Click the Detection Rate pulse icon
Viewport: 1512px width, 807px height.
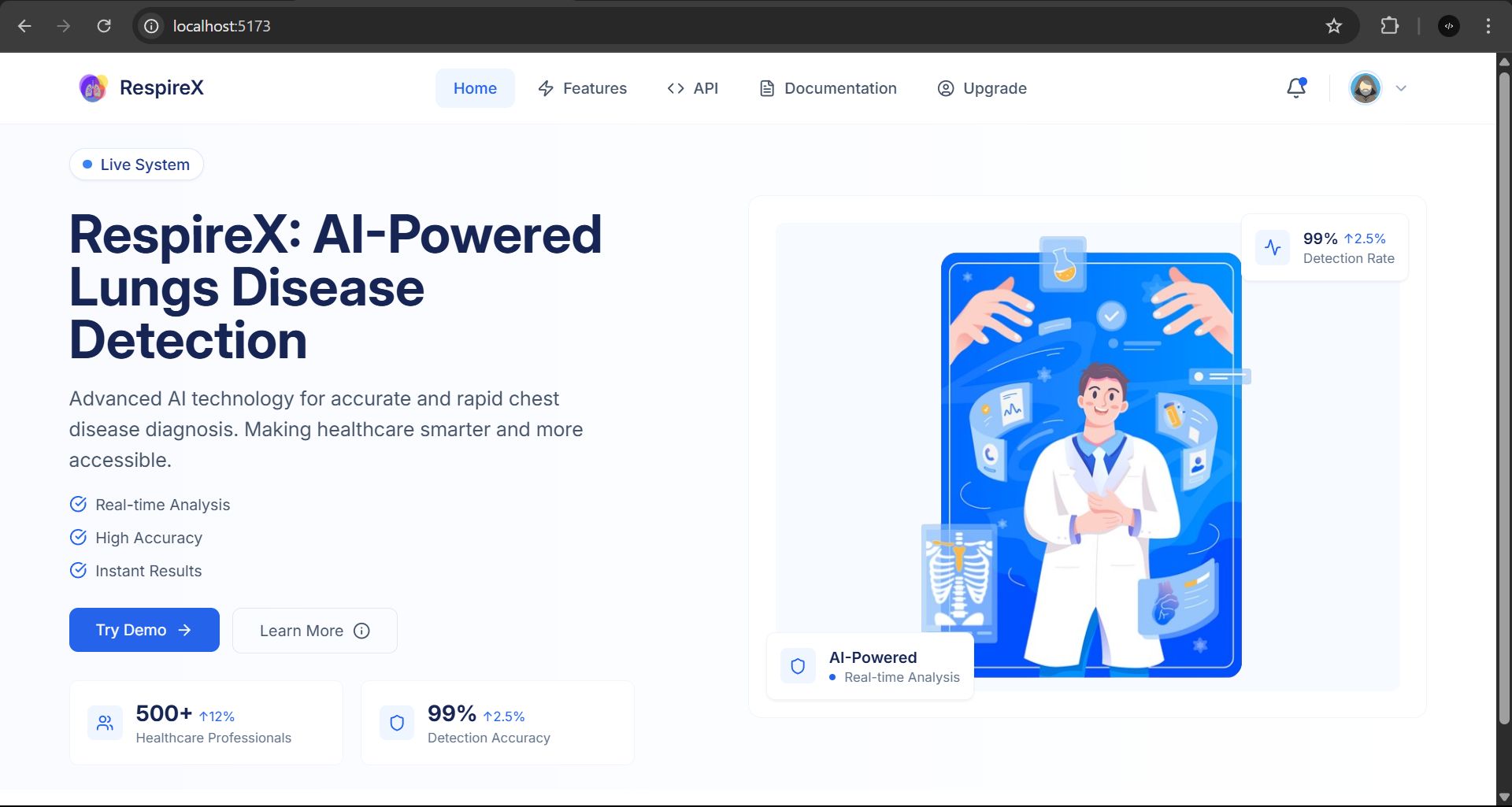[x=1273, y=248]
